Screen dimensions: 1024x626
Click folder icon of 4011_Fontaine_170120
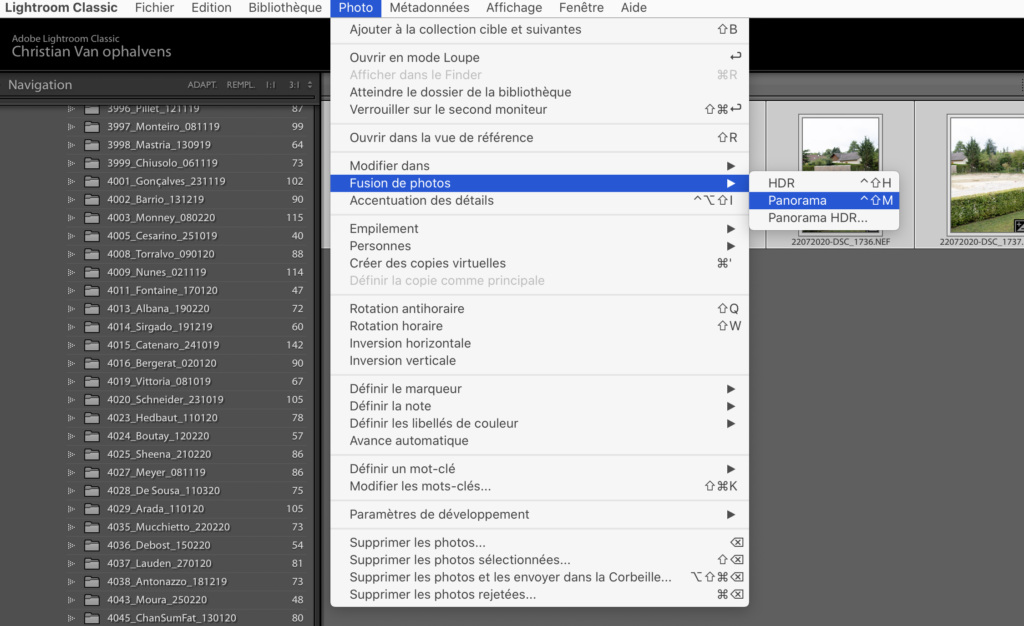(92, 290)
